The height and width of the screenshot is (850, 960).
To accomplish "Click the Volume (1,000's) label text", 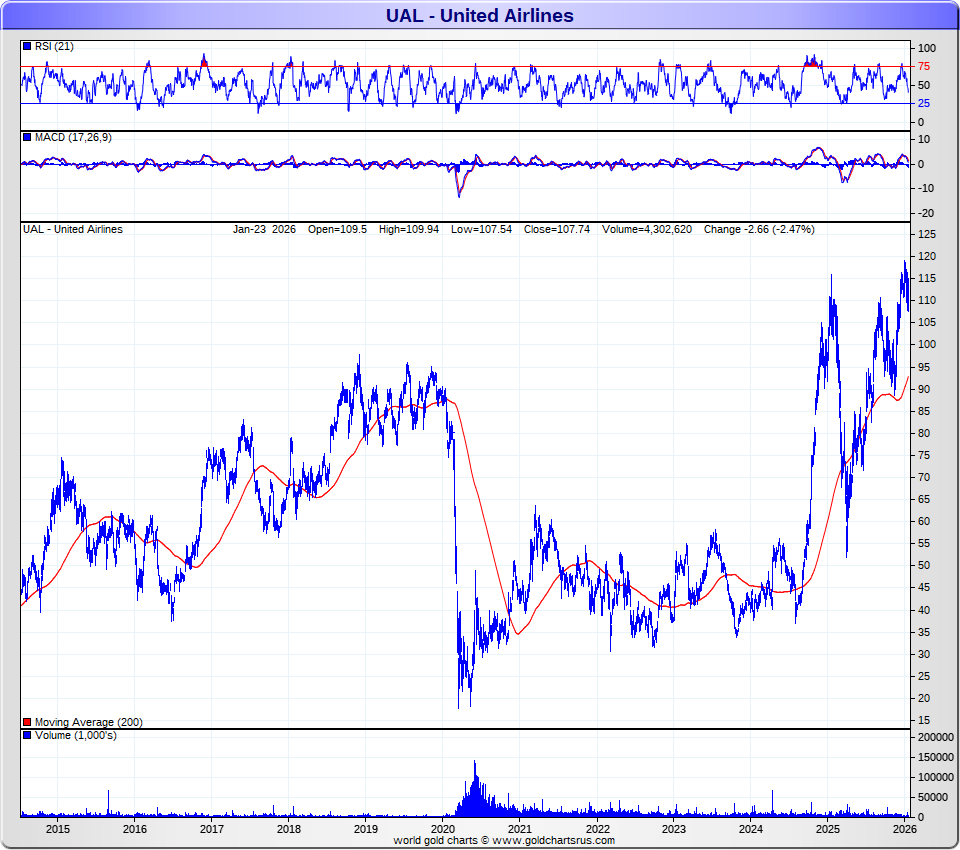I will (75, 735).
